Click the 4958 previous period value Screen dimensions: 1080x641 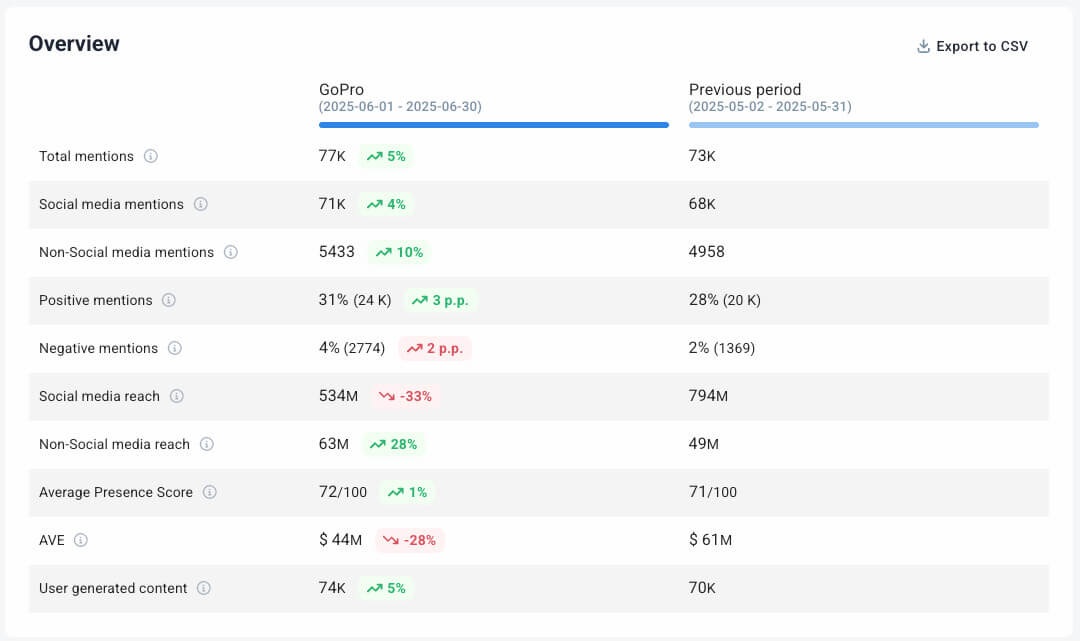(x=707, y=252)
